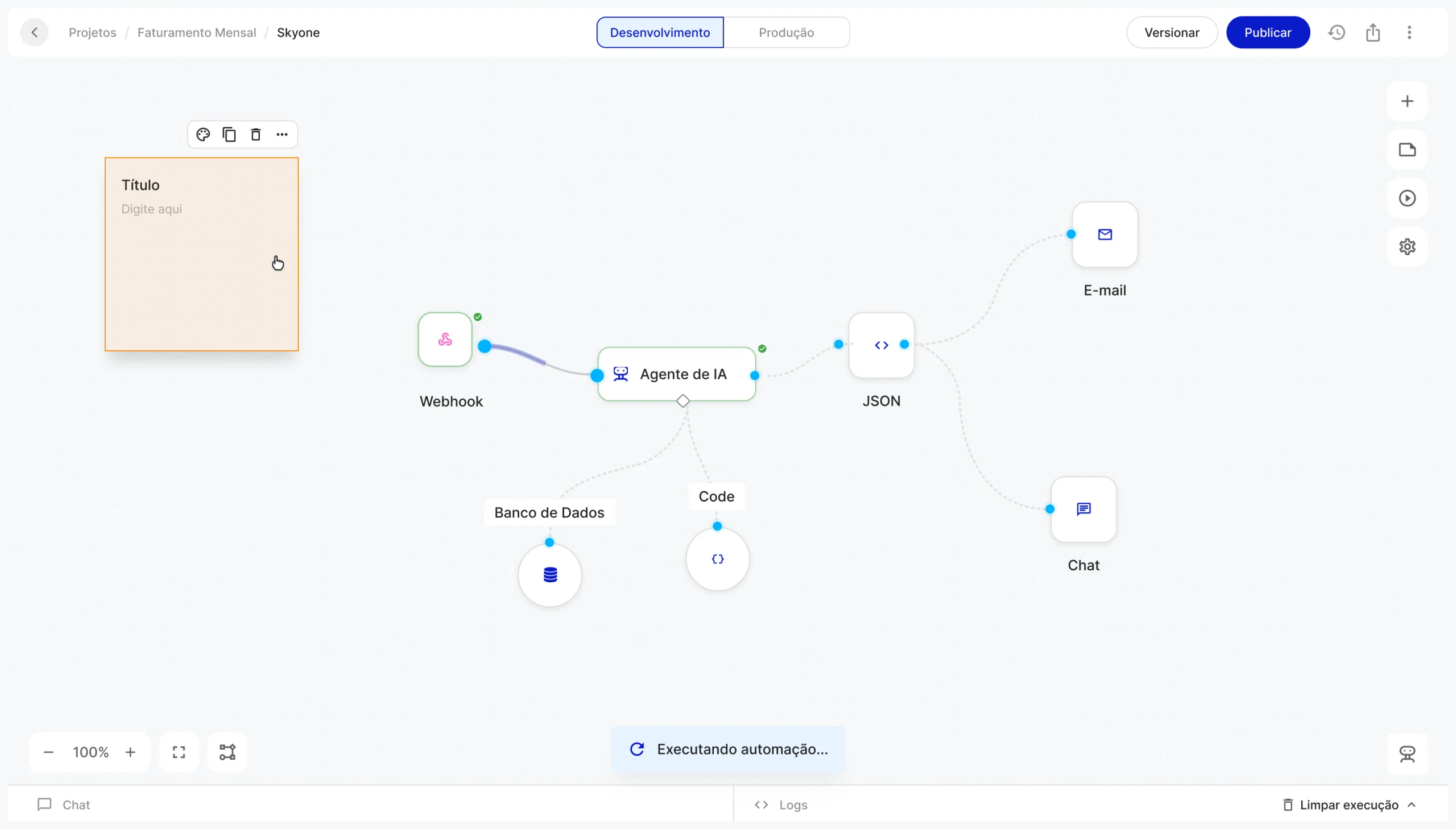Run the automation with play icon
The width and height of the screenshot is (1456, 829).
pyautogui.click(x=1407, y=198)
